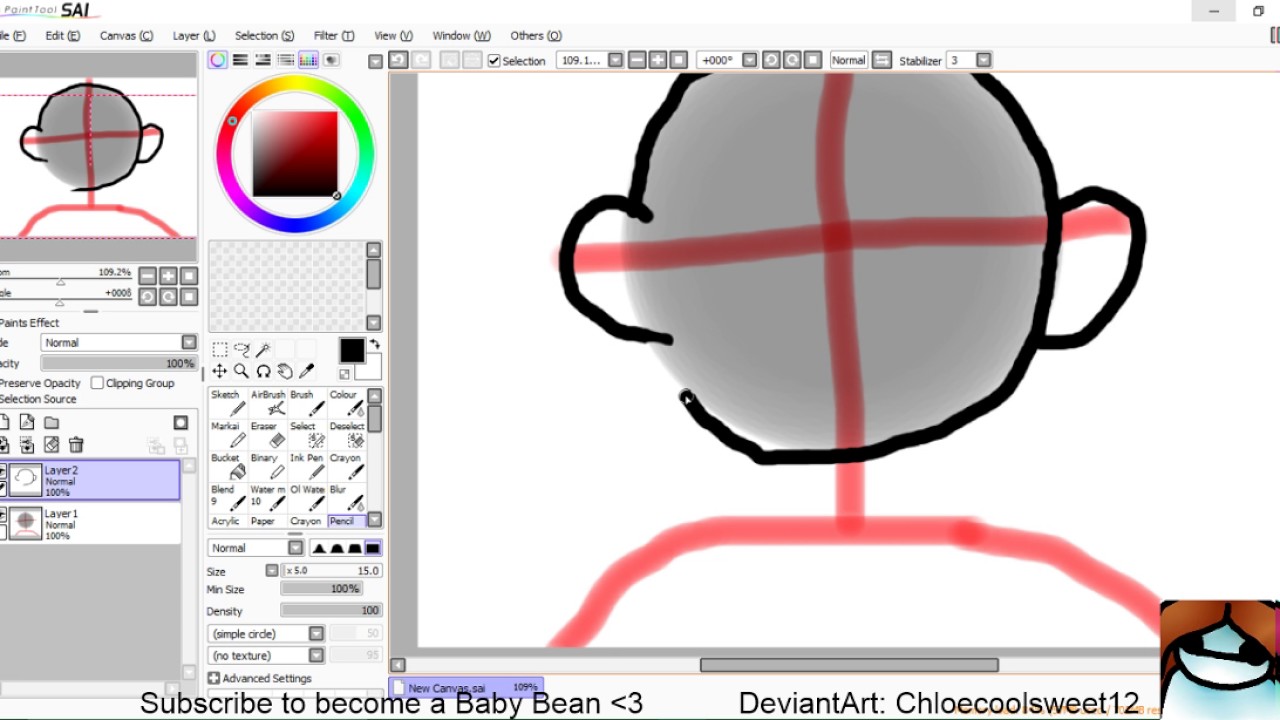Image resolution: width=1280 pixels, height=720 pixels.
Task: Toggle visibility eye of Layer2
Action: pyautogui.click(x=3, y=471)
